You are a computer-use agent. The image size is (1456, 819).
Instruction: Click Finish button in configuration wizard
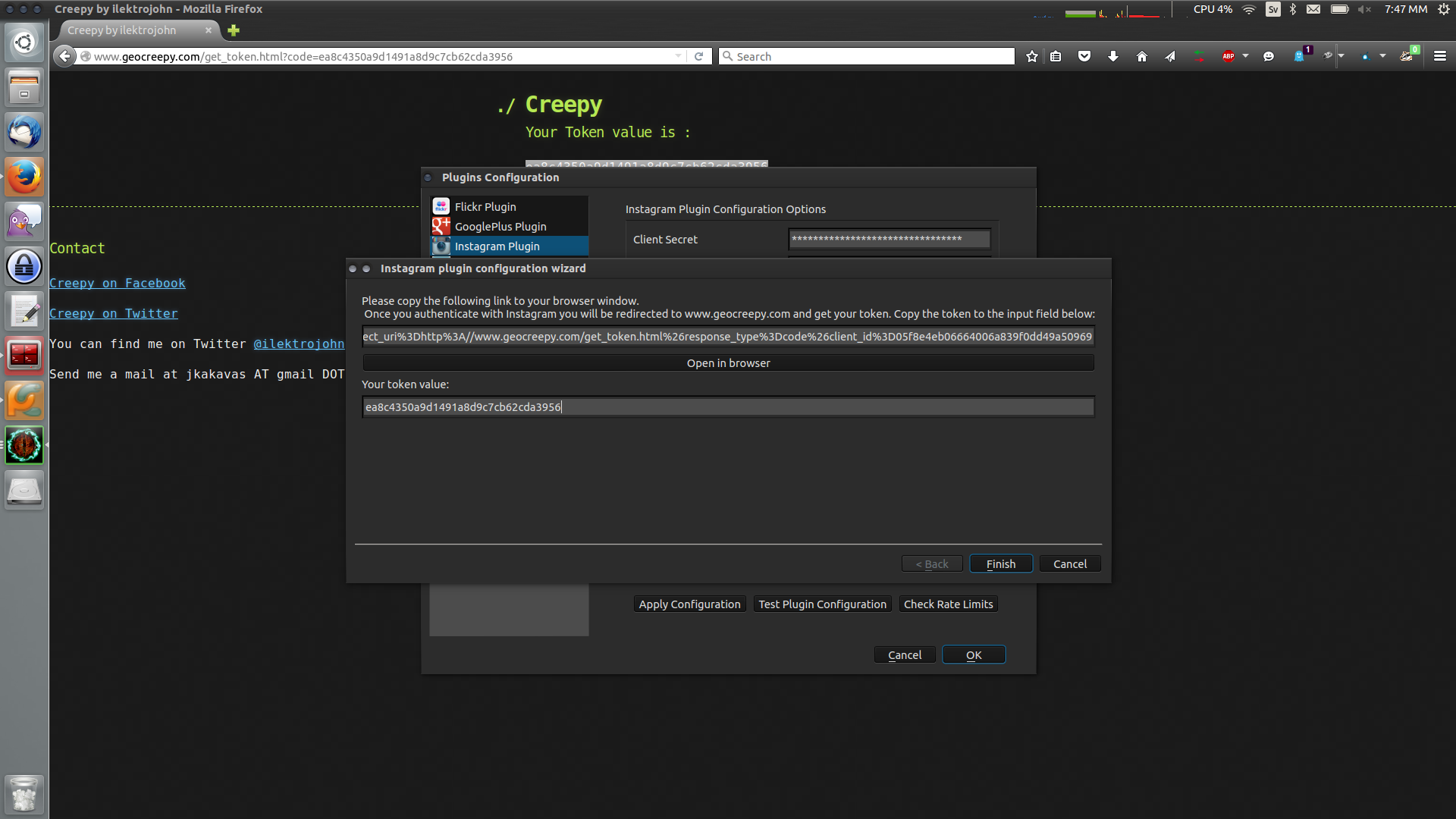1000,563
